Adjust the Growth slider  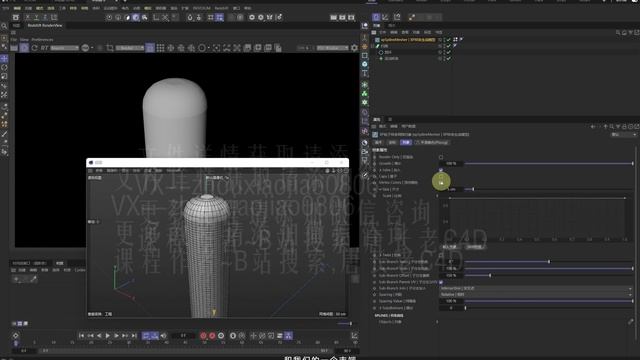coord(549,163)
